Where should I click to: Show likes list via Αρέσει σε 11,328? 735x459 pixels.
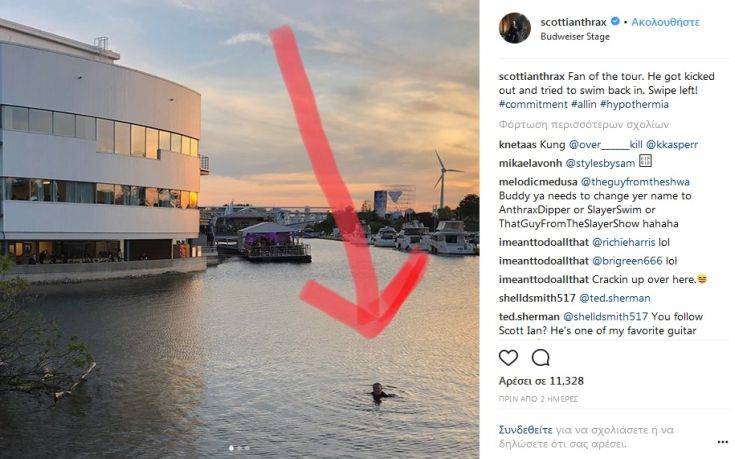(x=541, y=381)
